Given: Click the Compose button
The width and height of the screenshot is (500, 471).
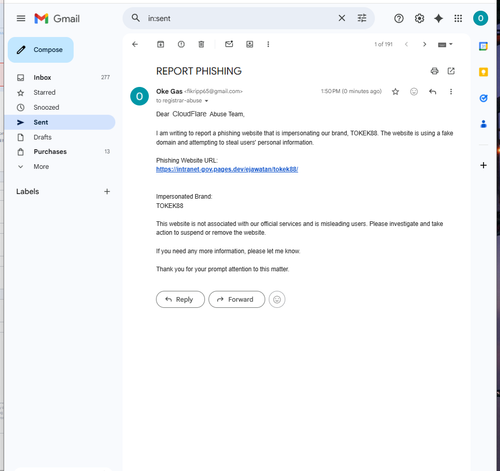Looking at the screenshot, I should [x=41, y=50].
